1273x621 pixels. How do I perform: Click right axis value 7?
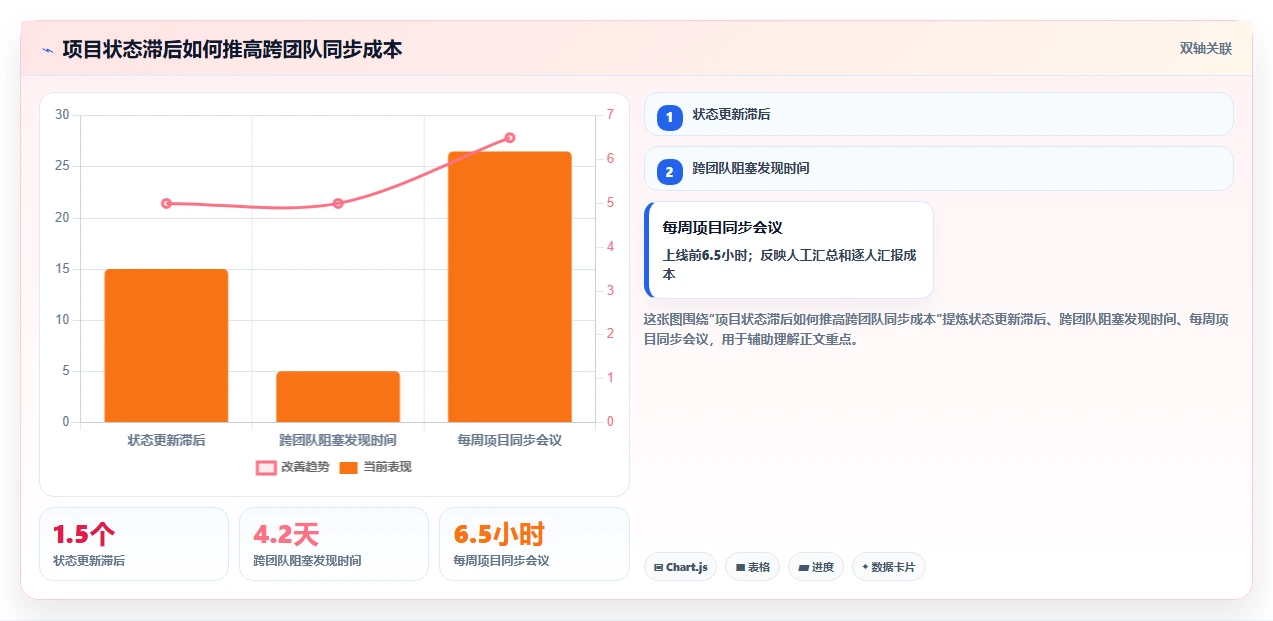click(610, 115)
